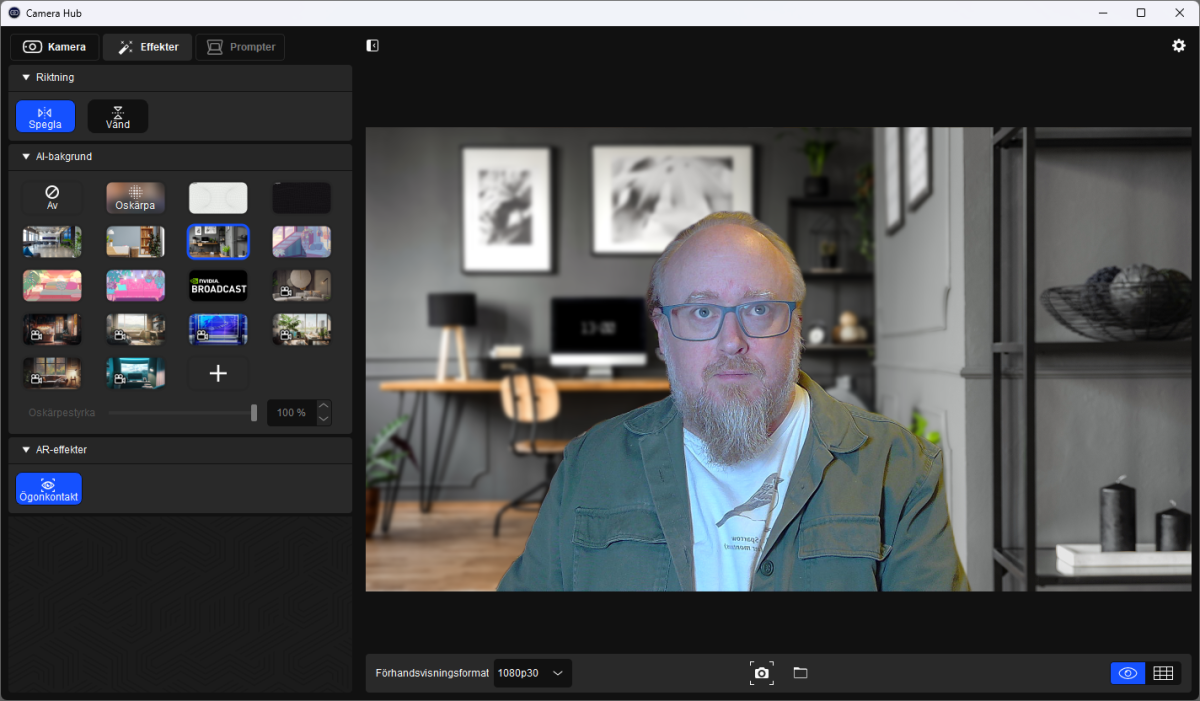Disable background effects by selecting Av

tap(51, 197)
